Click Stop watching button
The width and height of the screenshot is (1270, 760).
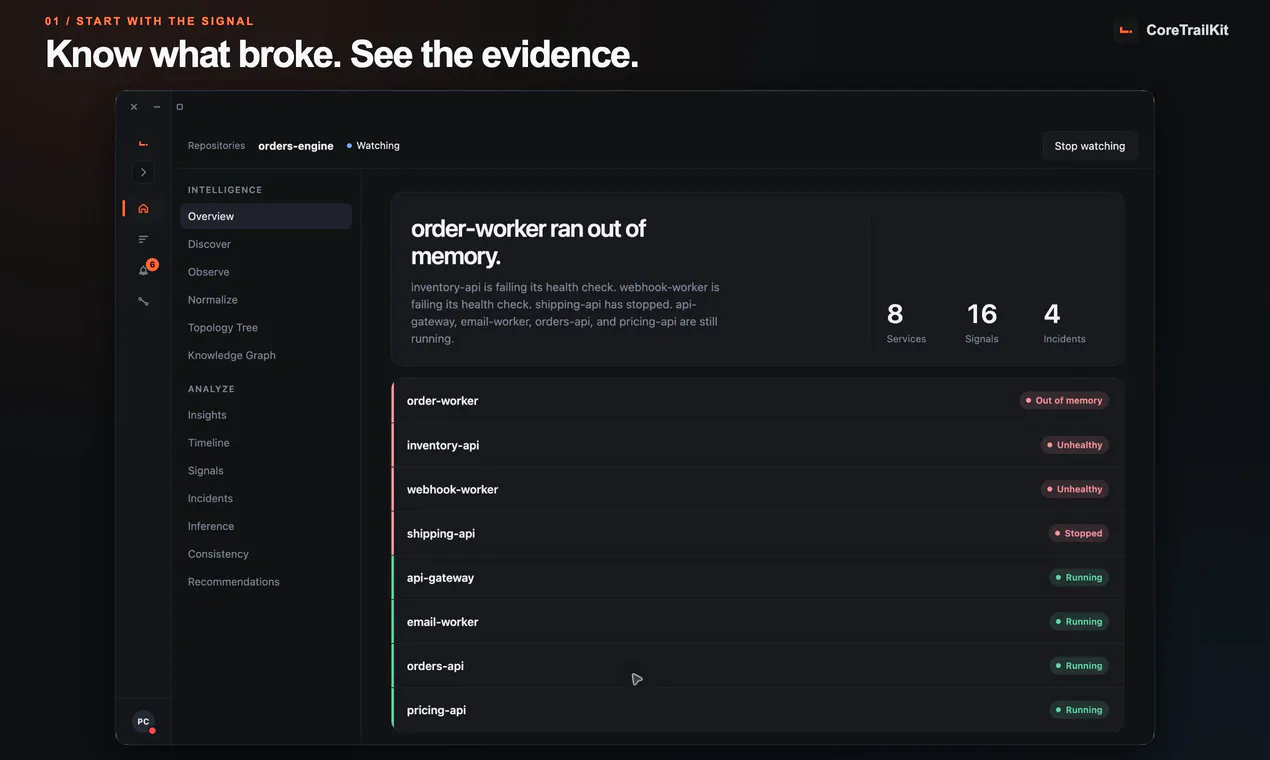1089,146
